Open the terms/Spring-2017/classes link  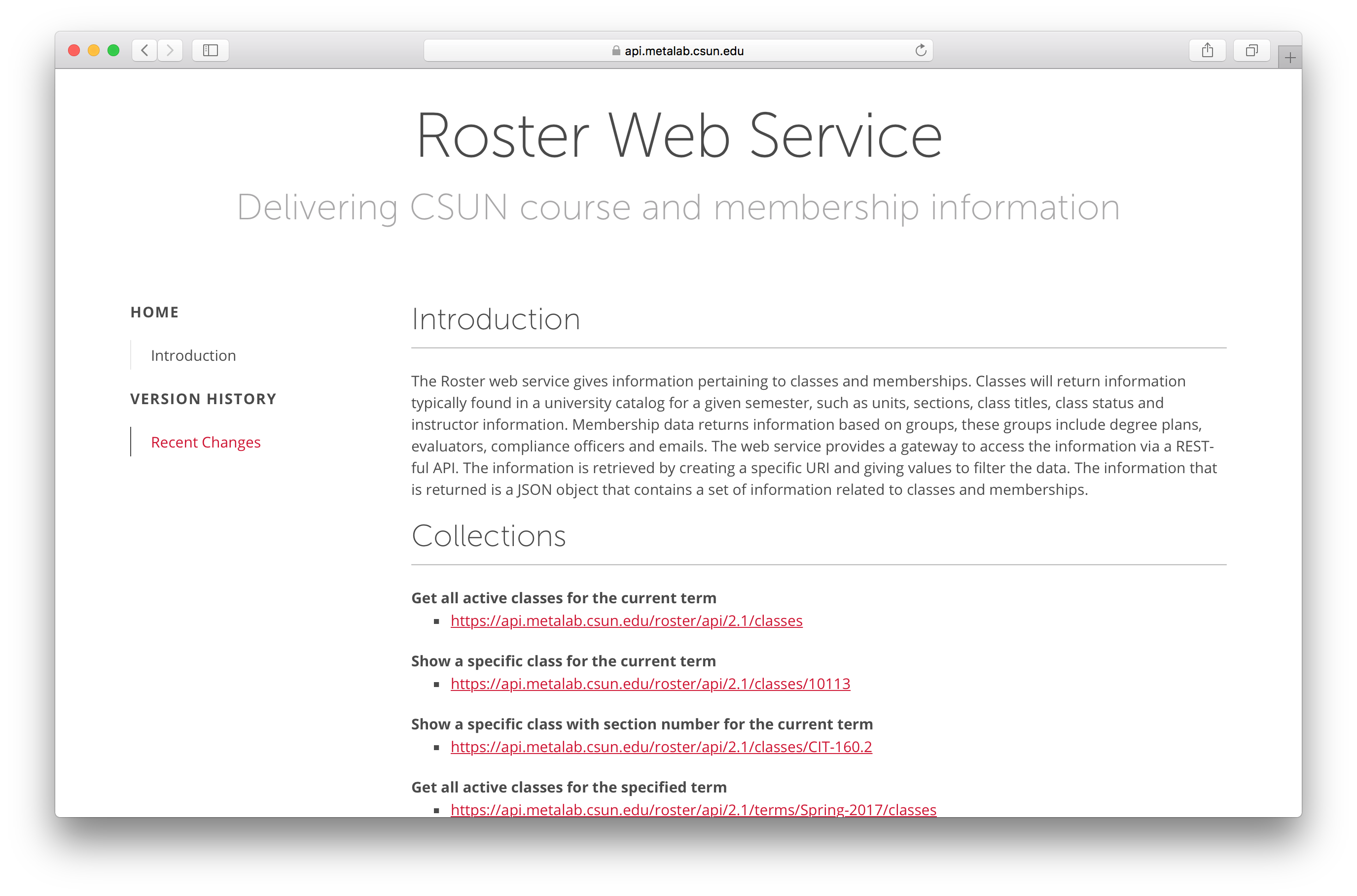point(693,810)
